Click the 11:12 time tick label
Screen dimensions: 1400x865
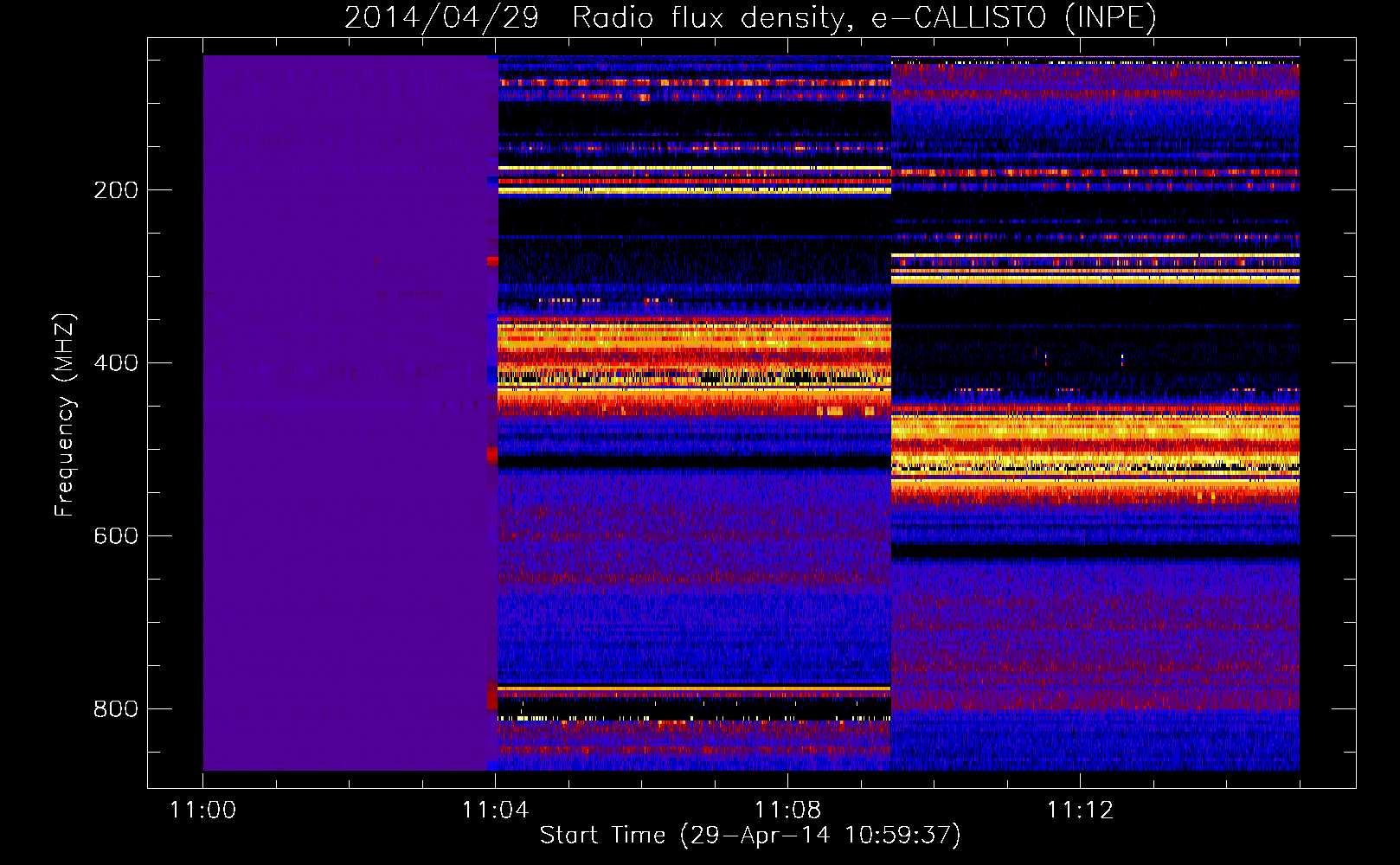click(x=1081, y=810)
